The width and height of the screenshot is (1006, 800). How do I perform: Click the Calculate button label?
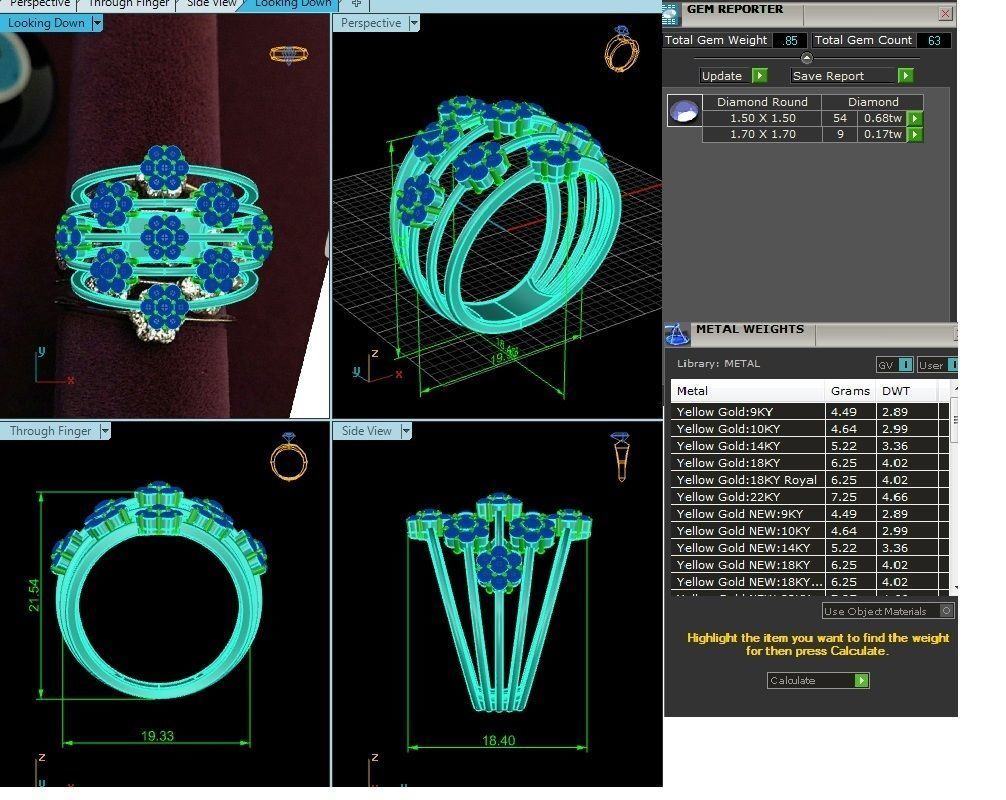792,680
